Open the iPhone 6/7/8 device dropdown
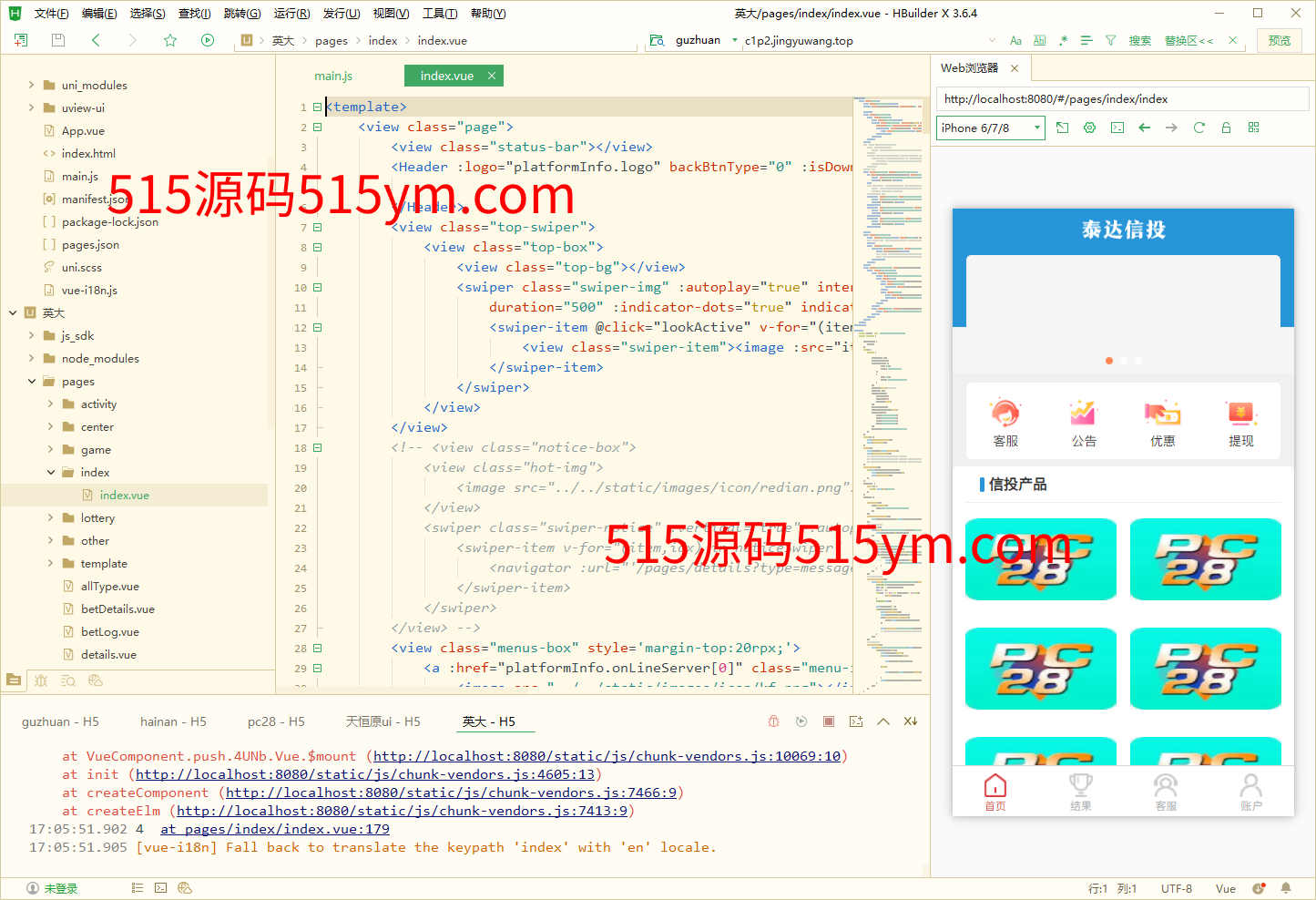1316x900 pixels. (990, 128)
